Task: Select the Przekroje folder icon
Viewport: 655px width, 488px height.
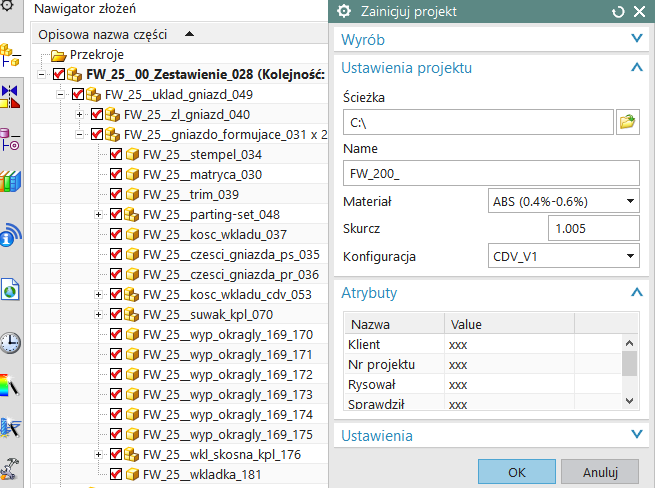Action: pos(58,55)
